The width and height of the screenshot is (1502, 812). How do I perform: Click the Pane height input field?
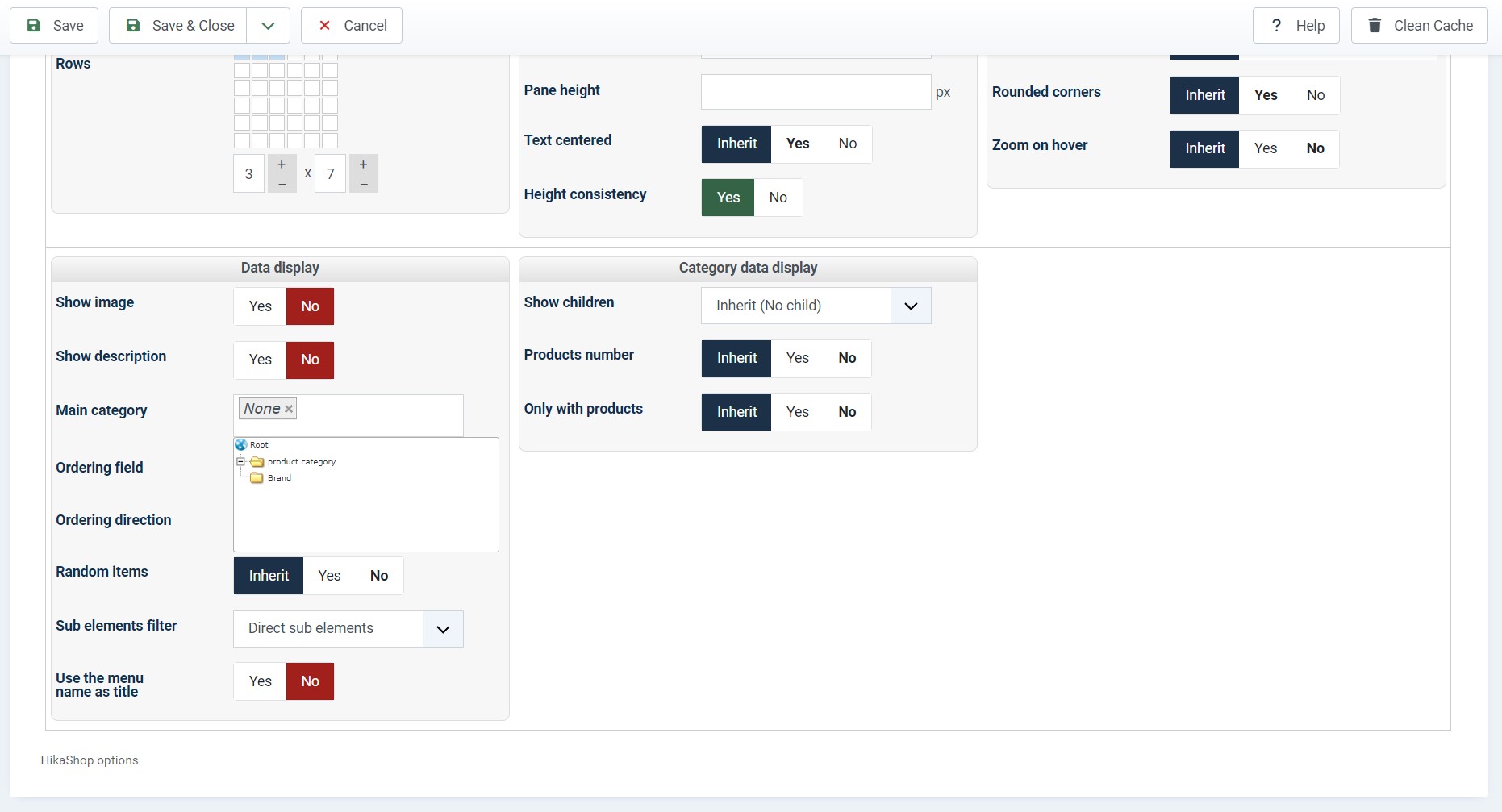[816, 92]
